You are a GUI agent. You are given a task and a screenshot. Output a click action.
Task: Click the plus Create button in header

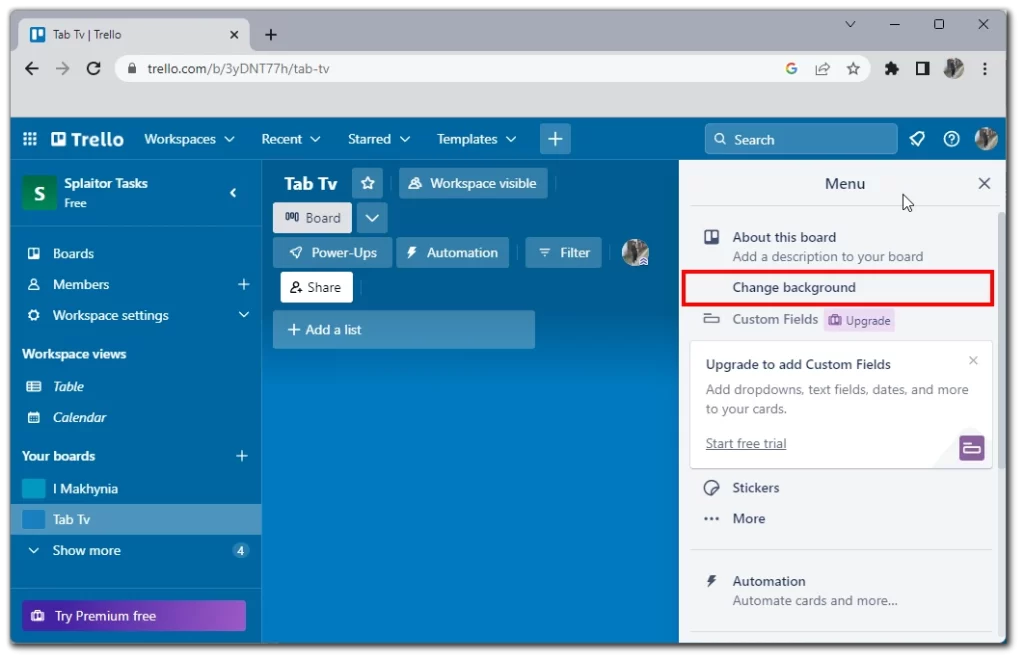(555, 139)
